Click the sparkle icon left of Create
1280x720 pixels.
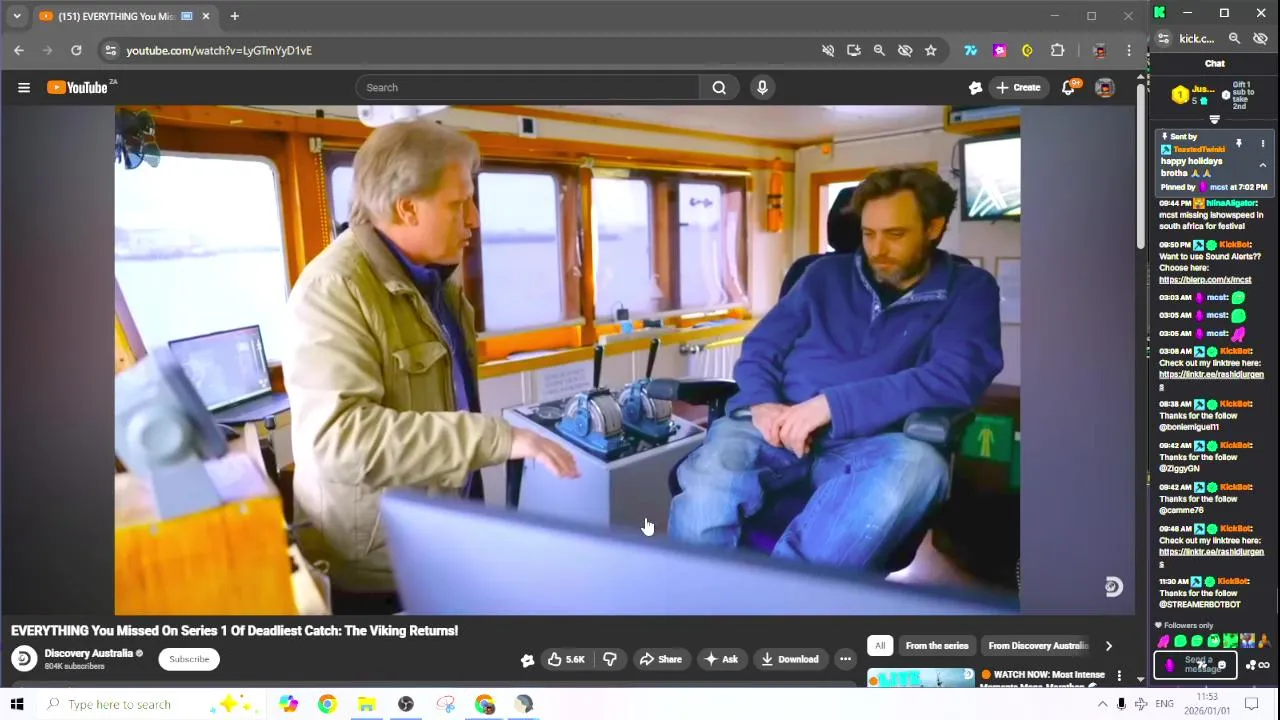(x=976, y=88)
